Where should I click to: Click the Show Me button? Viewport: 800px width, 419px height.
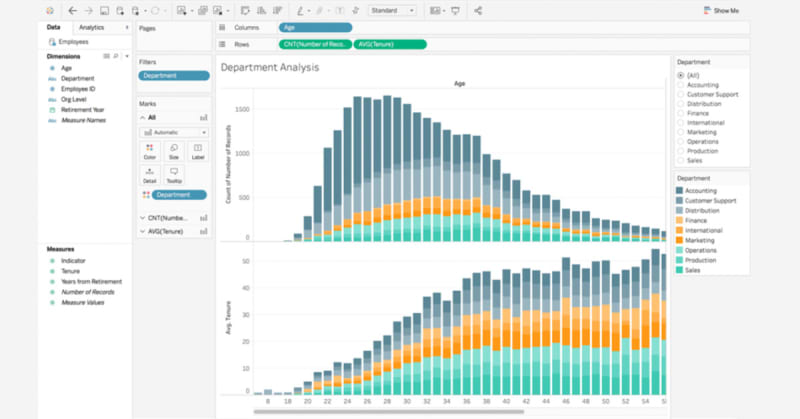click(721, 10)
